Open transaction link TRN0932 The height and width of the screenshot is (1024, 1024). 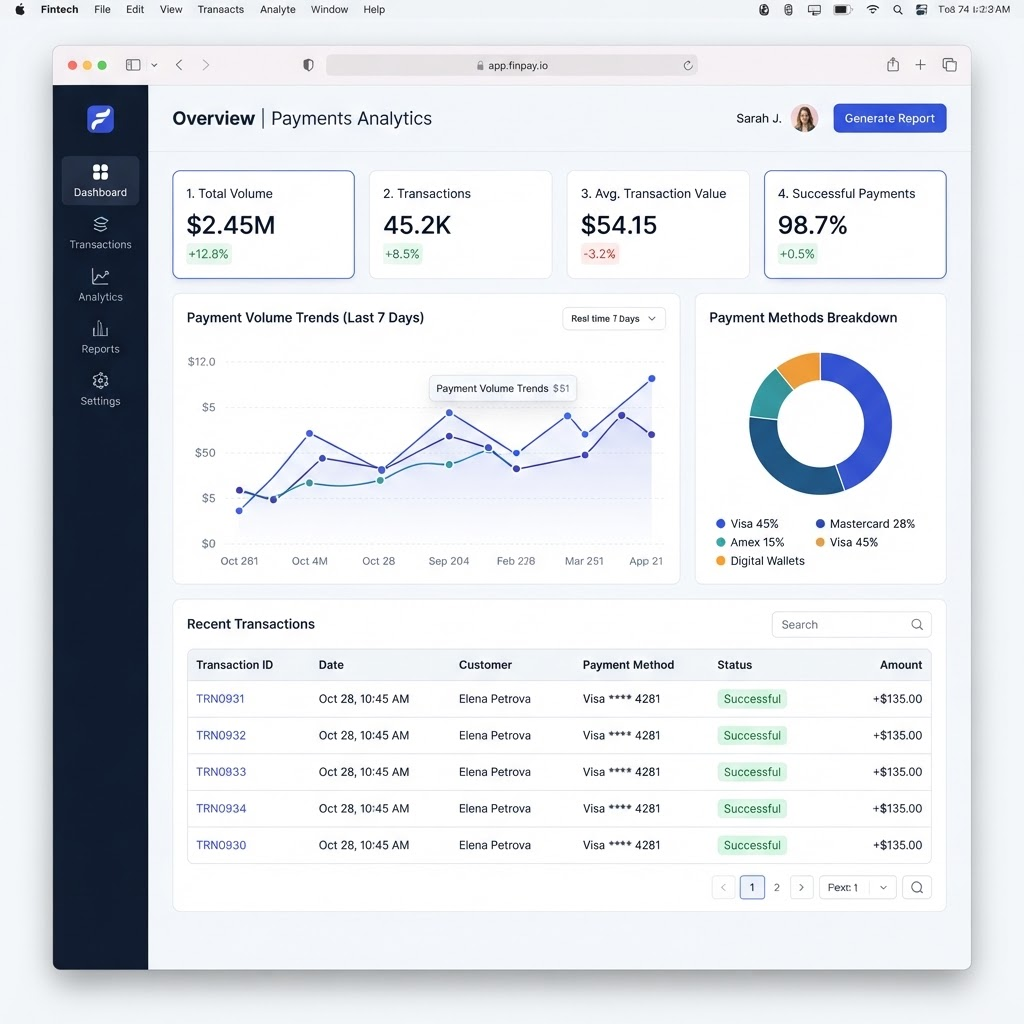pos(221,735)
